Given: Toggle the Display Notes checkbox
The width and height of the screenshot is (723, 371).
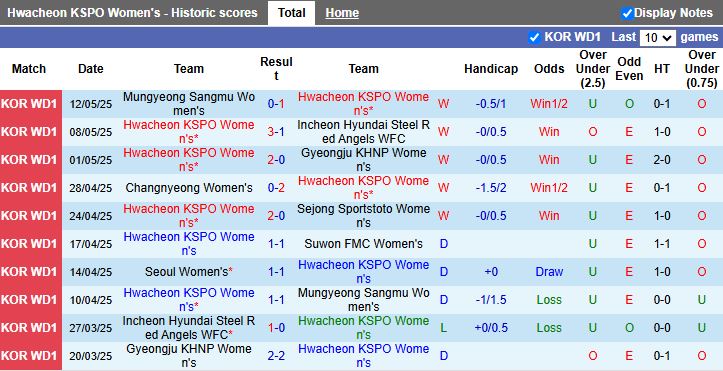Looking at the screenshot, I should pos(627,13).
